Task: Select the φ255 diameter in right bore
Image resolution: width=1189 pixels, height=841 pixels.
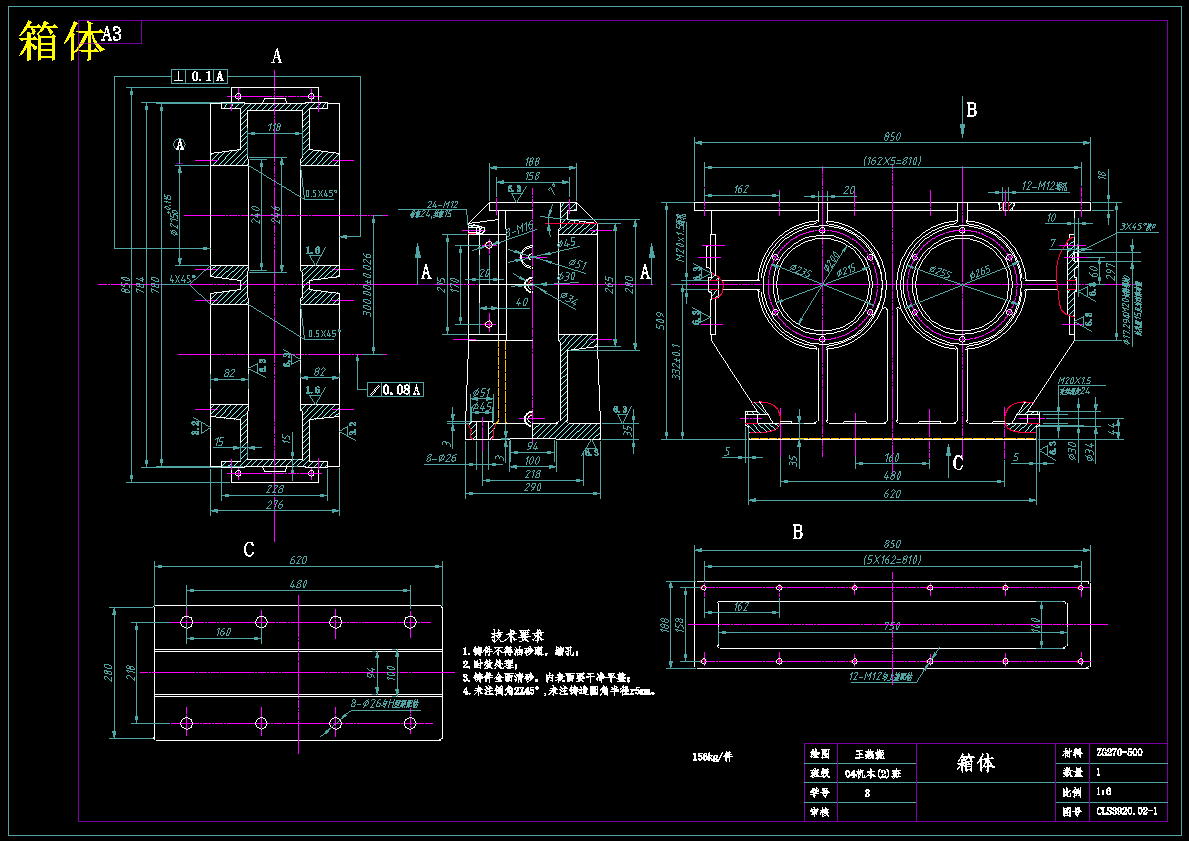Action: [940, 271]
